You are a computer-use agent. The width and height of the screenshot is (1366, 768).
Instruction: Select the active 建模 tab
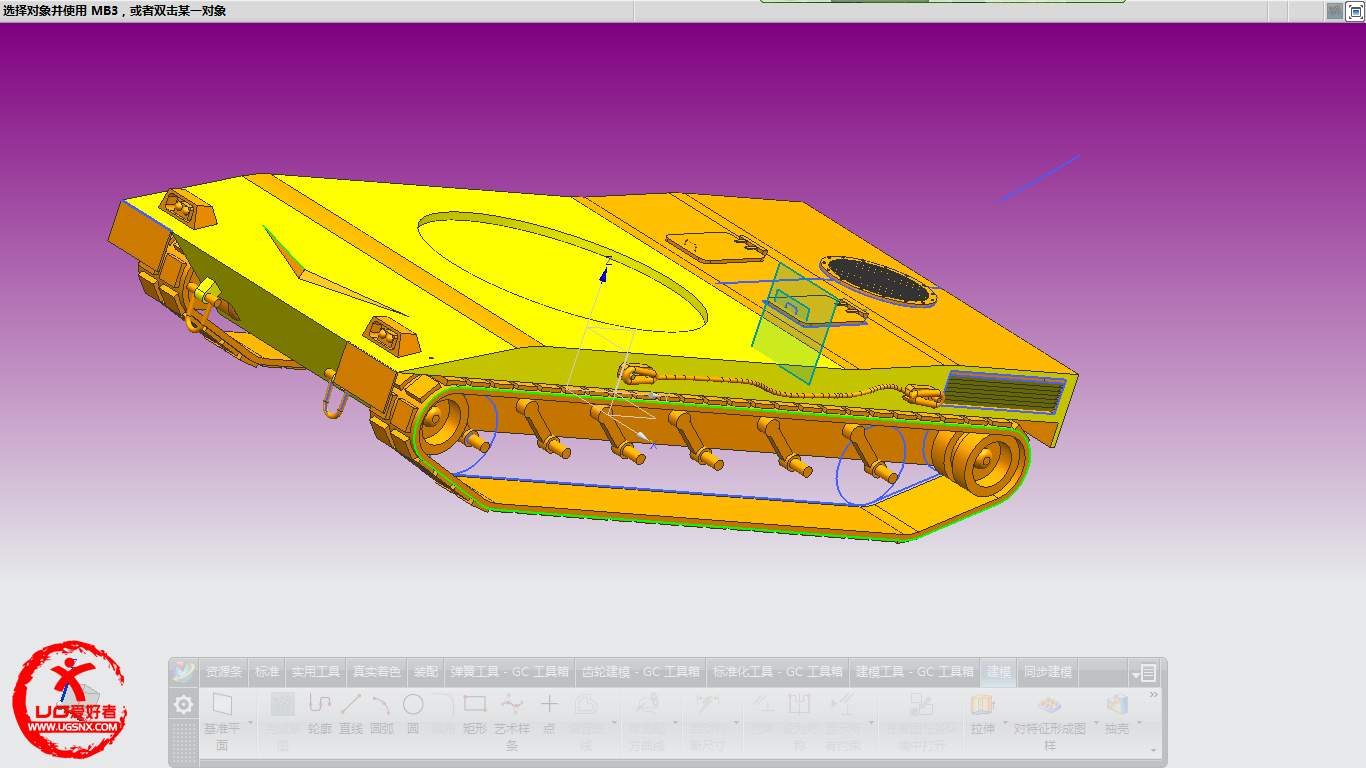(x=999, y=672)
